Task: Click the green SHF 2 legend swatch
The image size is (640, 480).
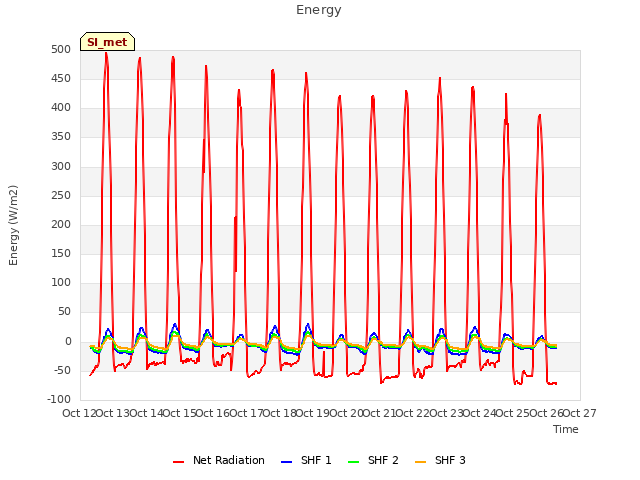Action: [353, 462]
